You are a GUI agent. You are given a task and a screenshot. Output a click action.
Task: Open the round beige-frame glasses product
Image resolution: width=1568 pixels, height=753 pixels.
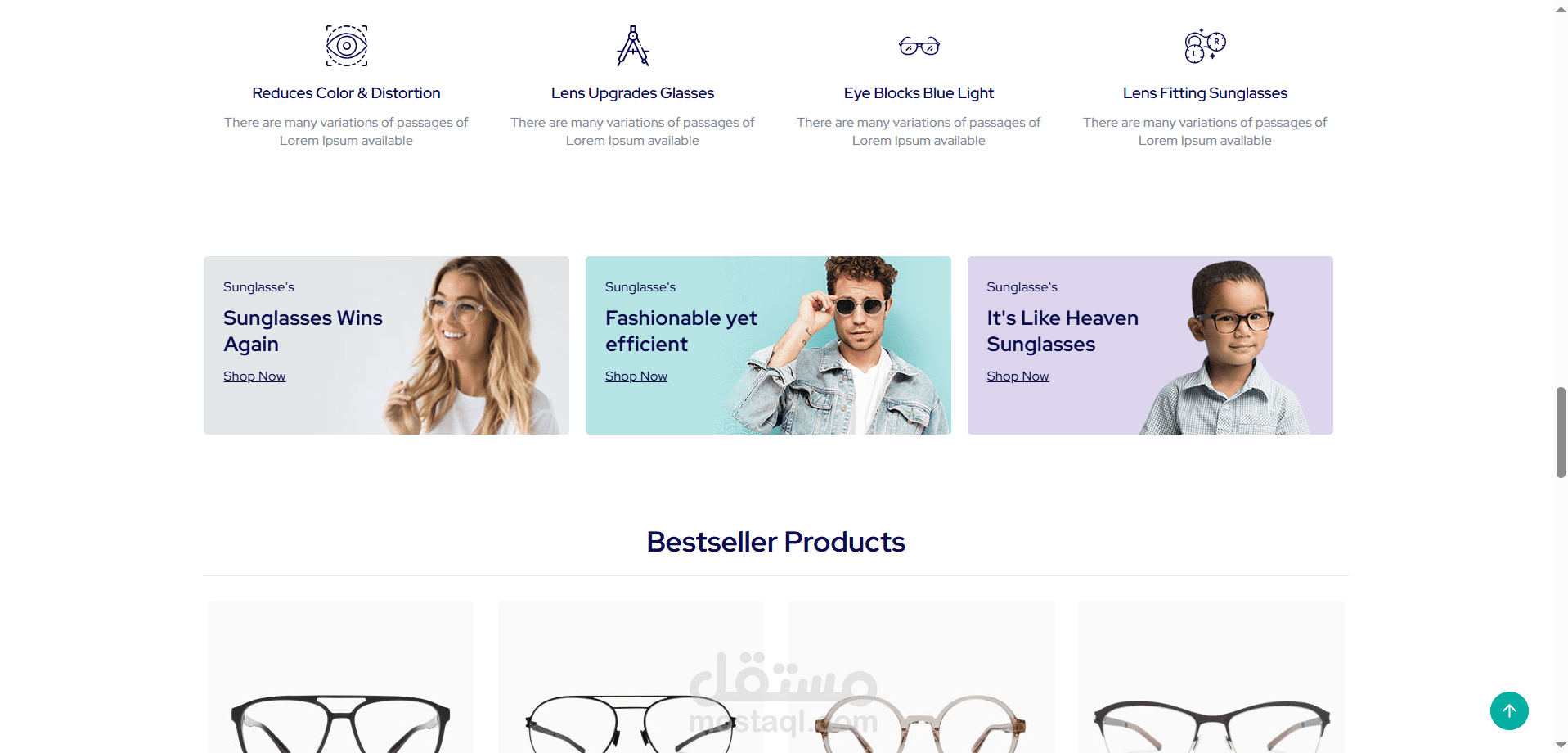[x=921, y=678]
